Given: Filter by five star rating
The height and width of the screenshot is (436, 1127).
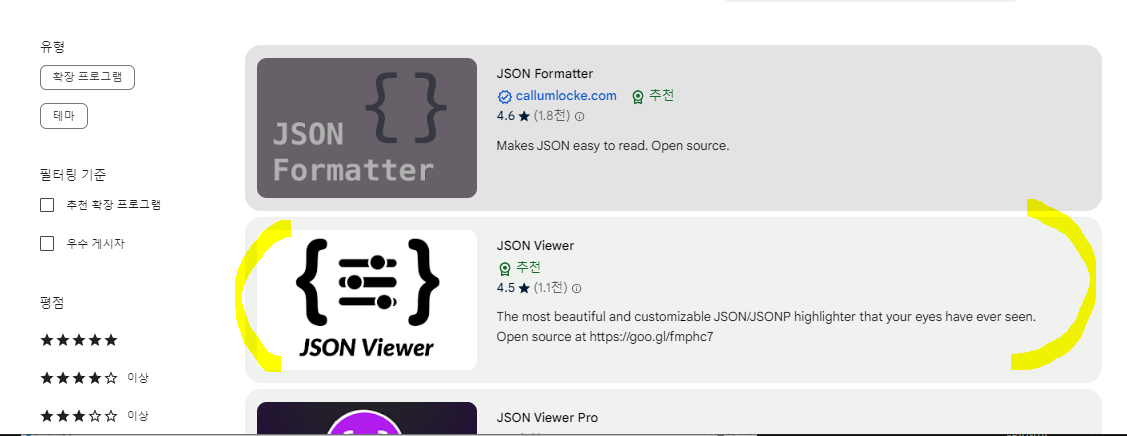Looking at the screenshot, I should point(79,340).
